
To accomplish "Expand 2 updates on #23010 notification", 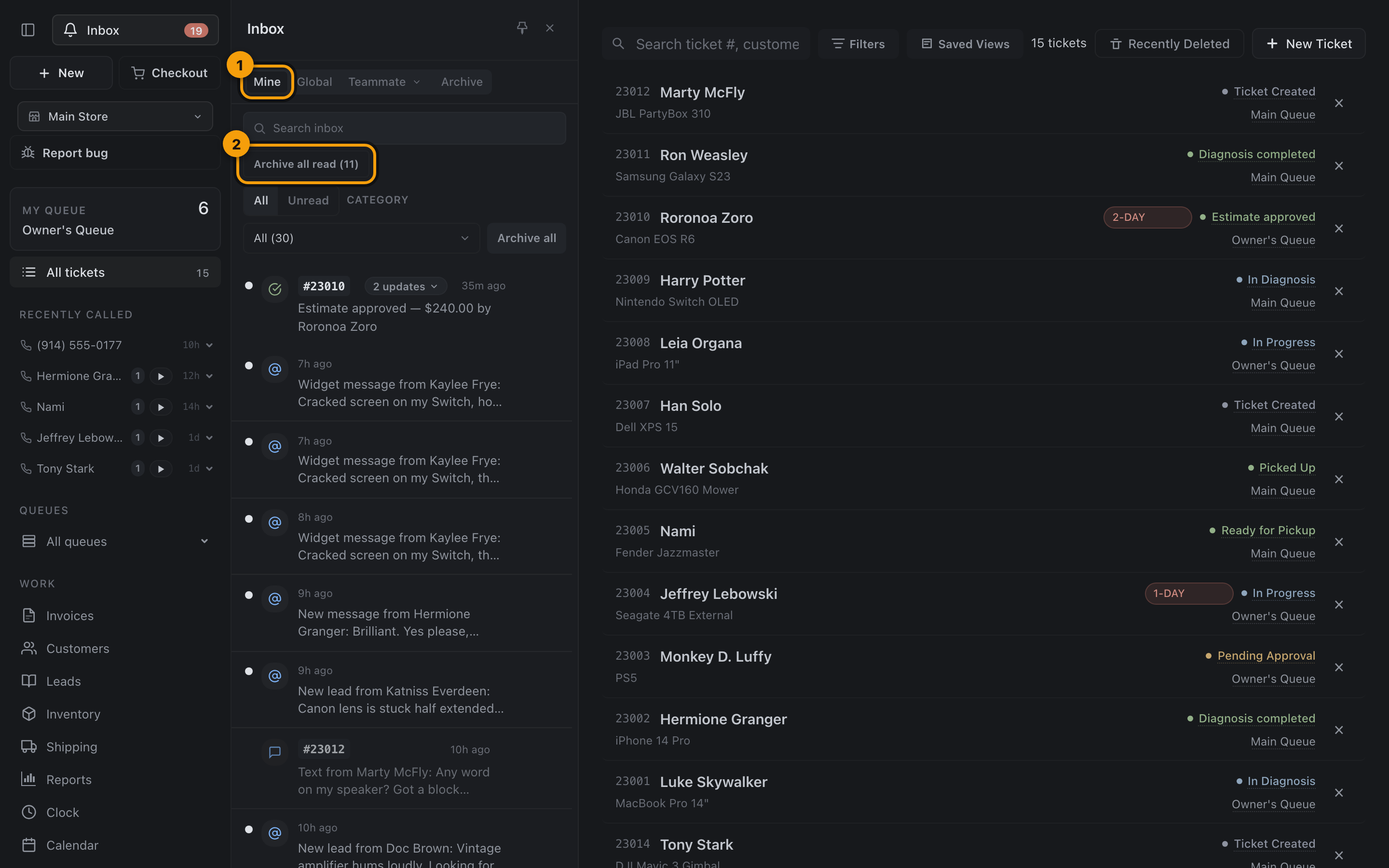I will pyautogui.click(x=405, y=286).
